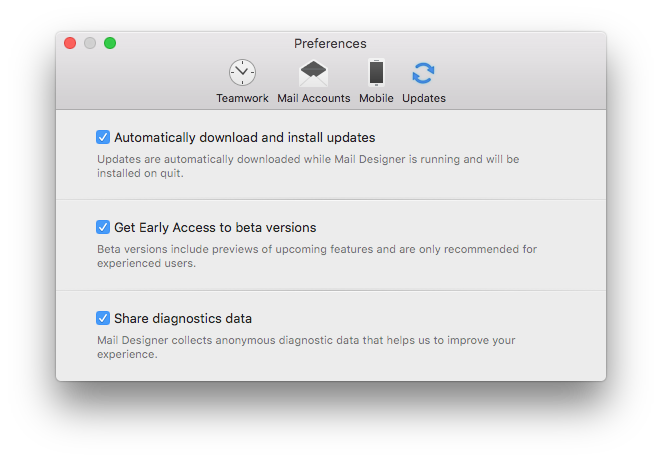Click the green zoom window button
Screen dimensions: 662x461
pyautogui.click(x=110, y=43)
